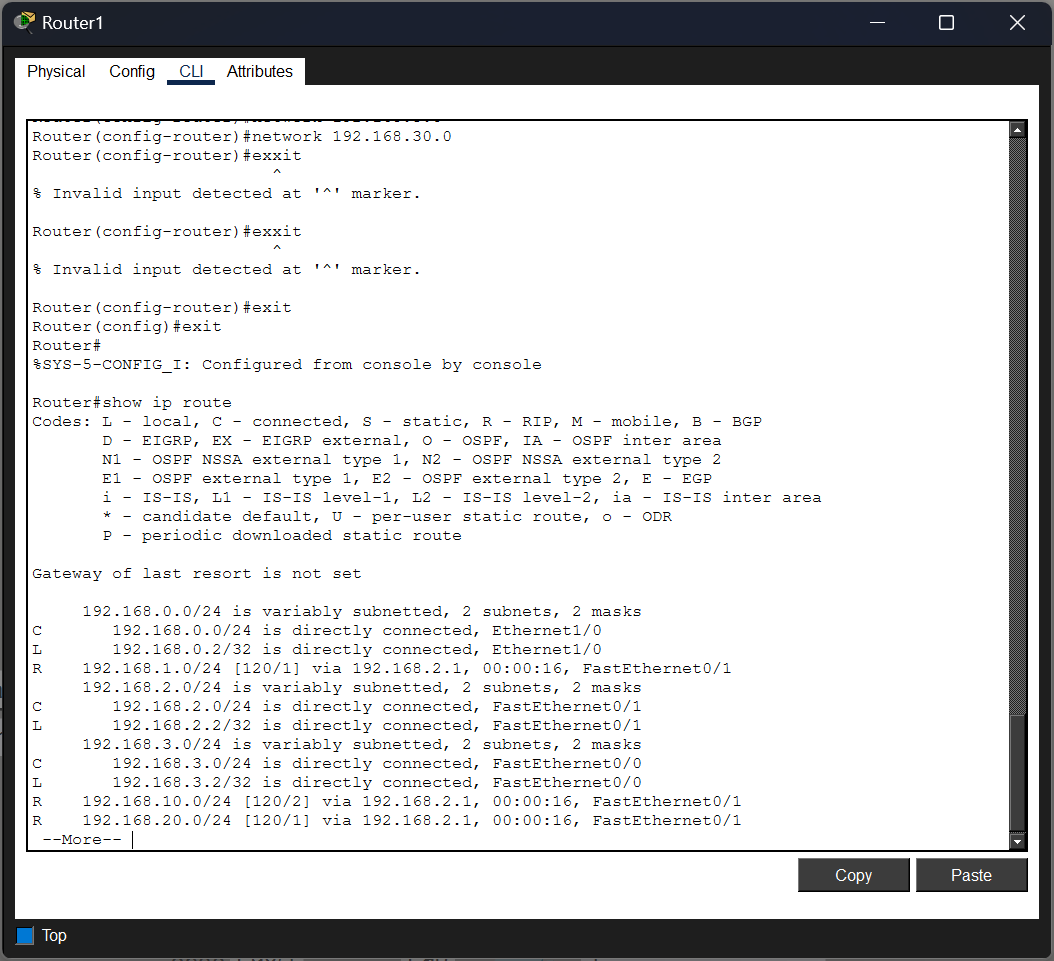Select the CLI tab
Viewport: 1054px width, 961px height.
(x=191, y=71)
